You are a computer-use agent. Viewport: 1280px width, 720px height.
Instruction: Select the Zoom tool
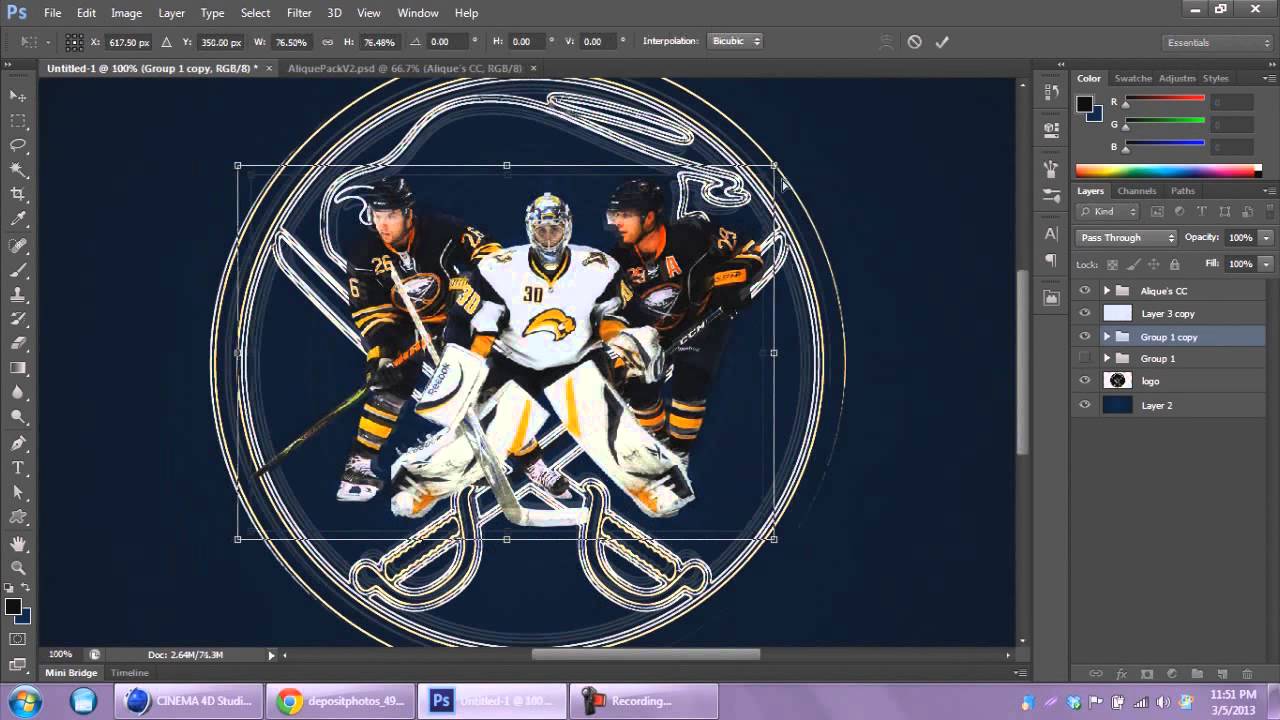(x=18, y=568)
